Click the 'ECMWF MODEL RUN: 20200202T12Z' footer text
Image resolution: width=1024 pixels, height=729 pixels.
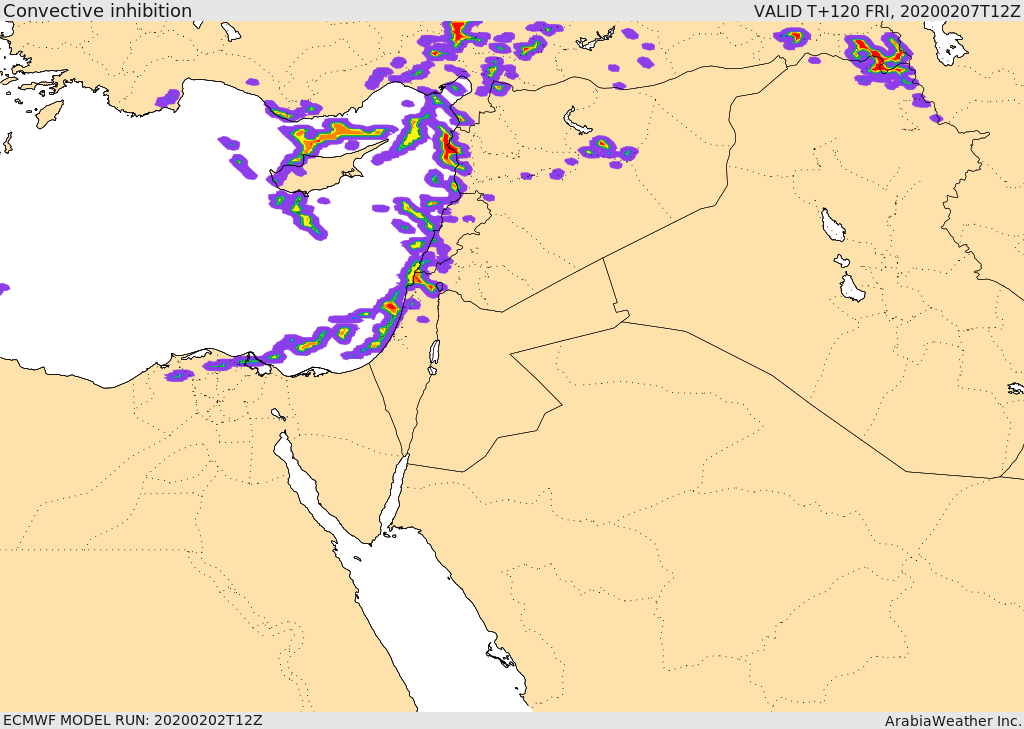(133, 720)
